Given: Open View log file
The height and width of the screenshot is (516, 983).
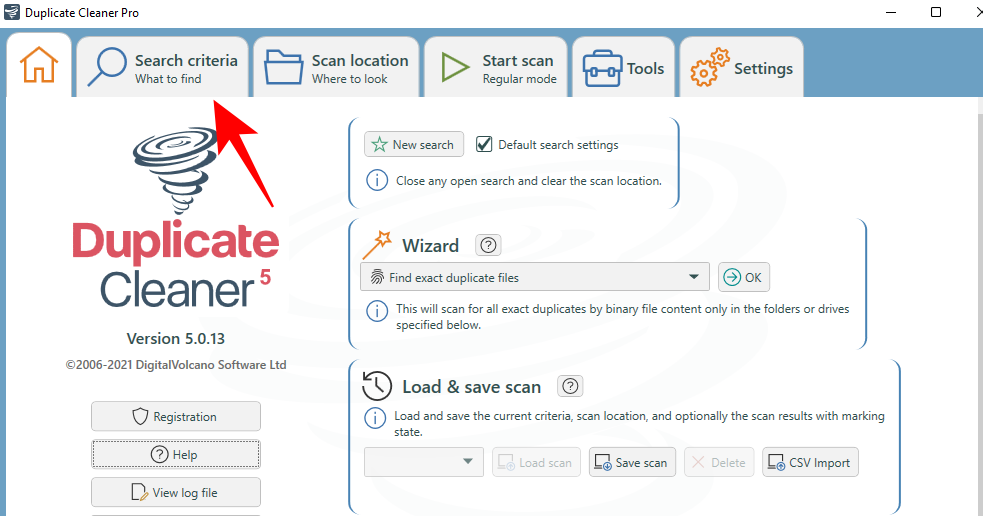Looking at the screenshot, I should (176, 492).
